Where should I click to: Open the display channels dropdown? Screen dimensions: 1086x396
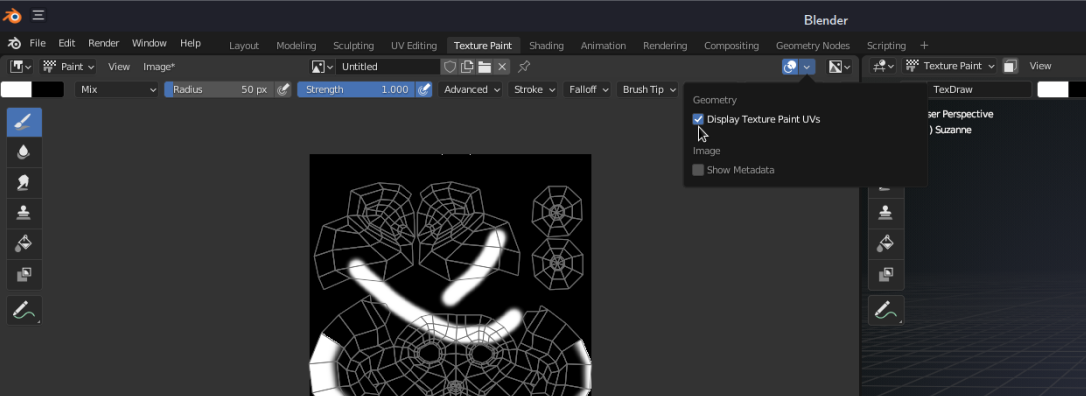click(839, 66)
